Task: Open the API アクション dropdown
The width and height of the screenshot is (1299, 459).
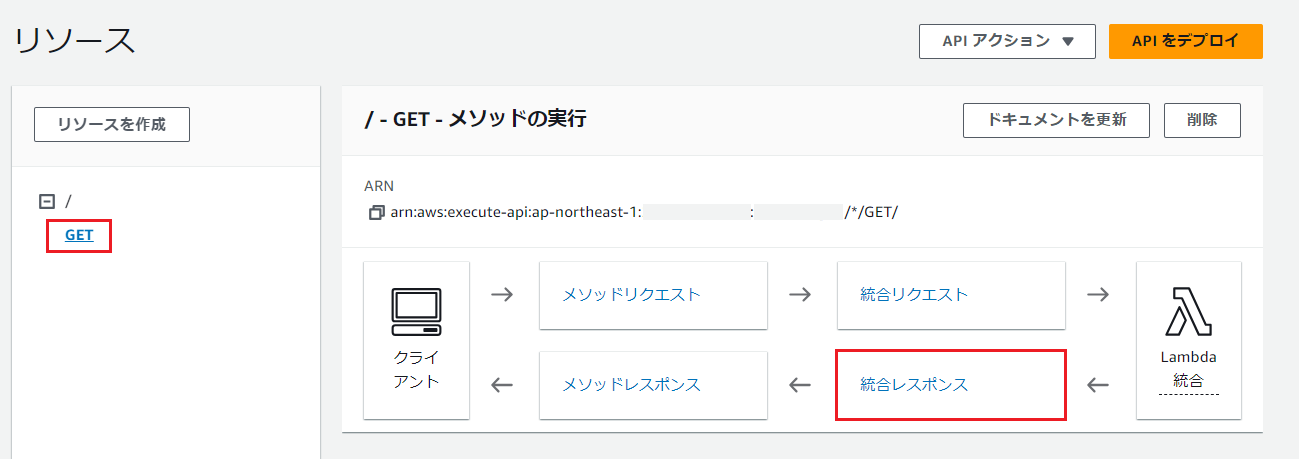Action: point(1007,41)
